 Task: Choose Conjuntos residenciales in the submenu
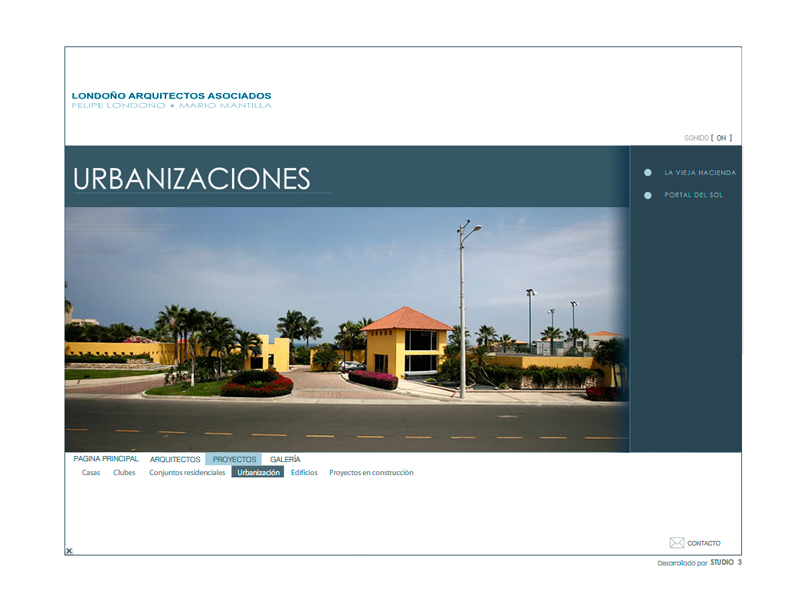coord(187,473)
